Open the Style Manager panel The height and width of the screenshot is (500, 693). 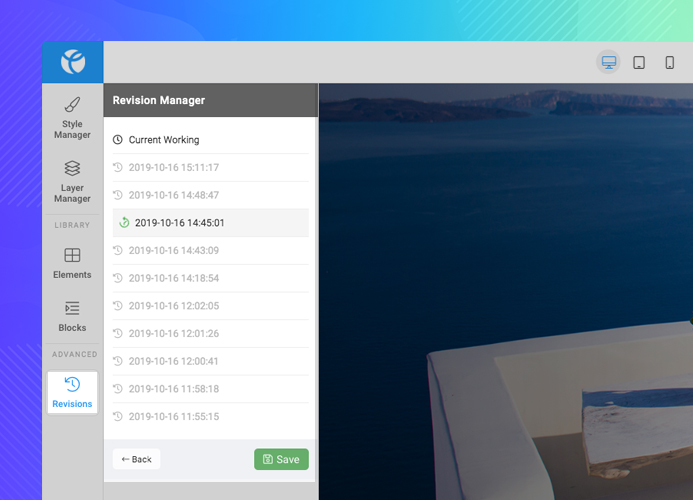click(x=72, y=117)
